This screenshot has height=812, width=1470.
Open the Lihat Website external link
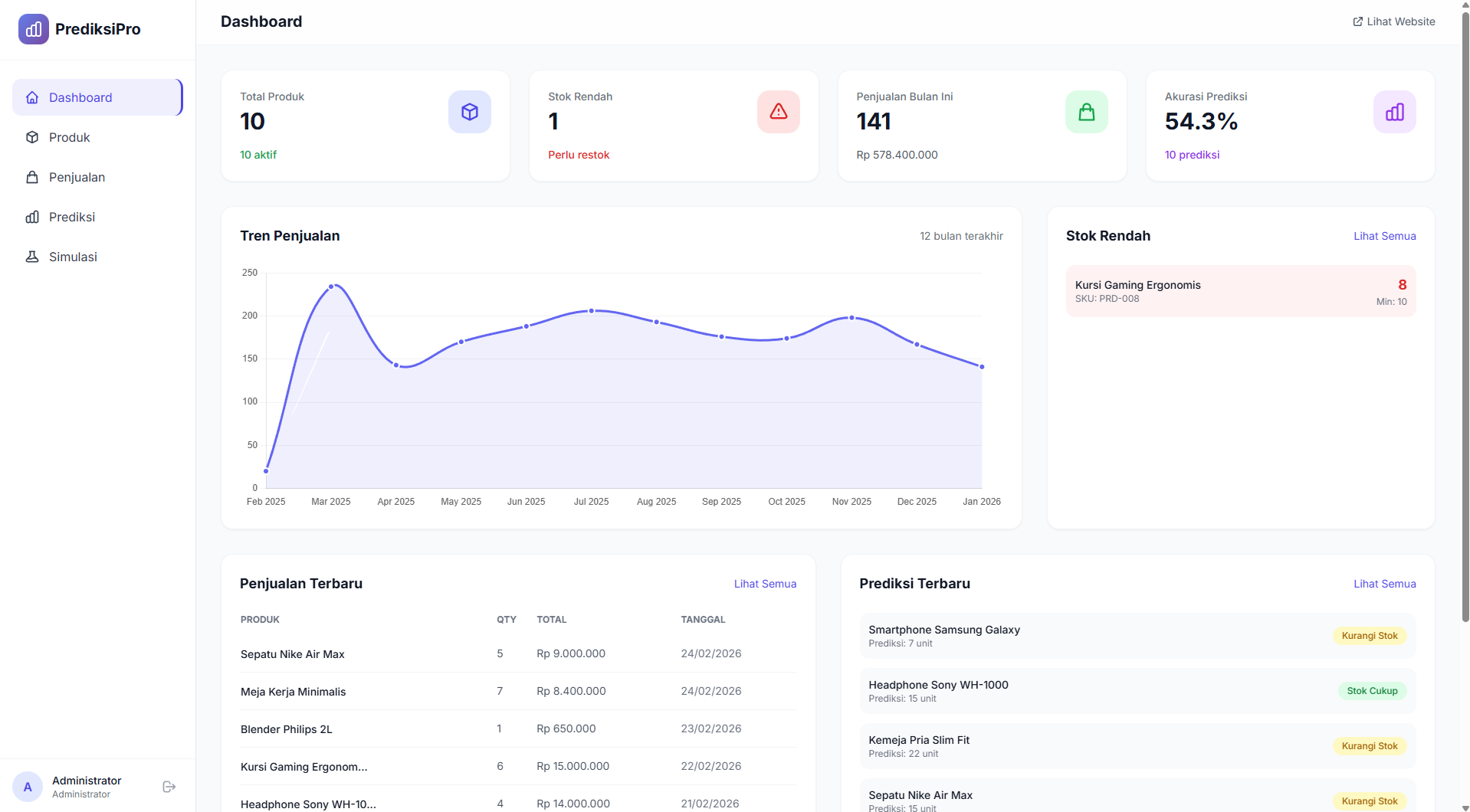(x=1393, y=21)
